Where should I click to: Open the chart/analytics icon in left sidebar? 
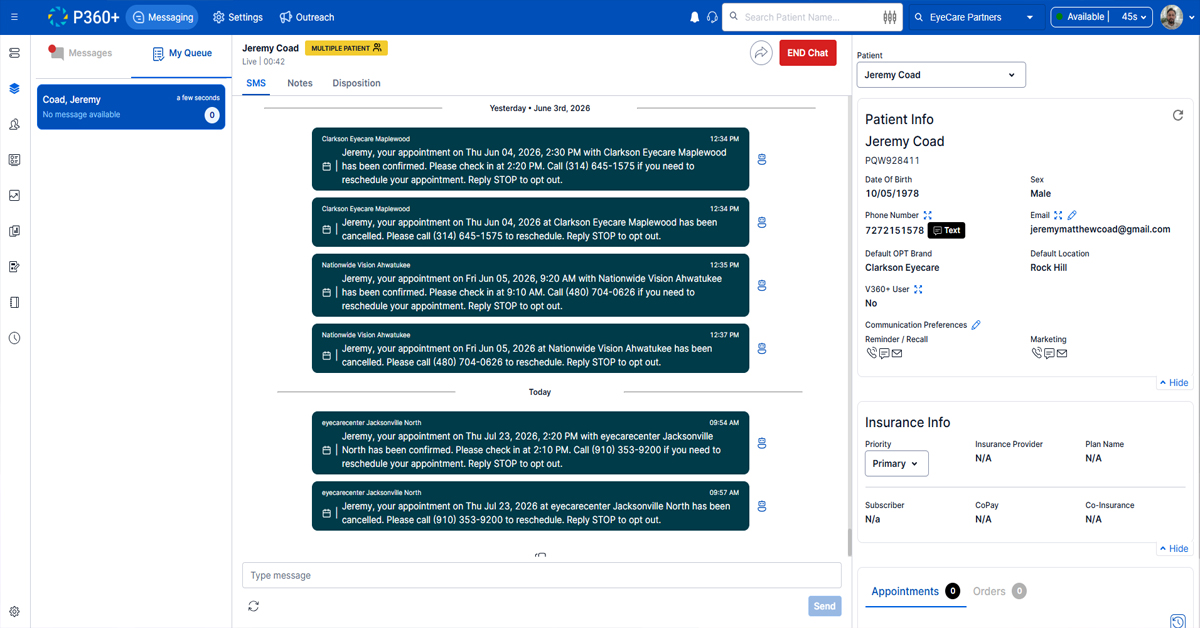click(x=14, y=195)
